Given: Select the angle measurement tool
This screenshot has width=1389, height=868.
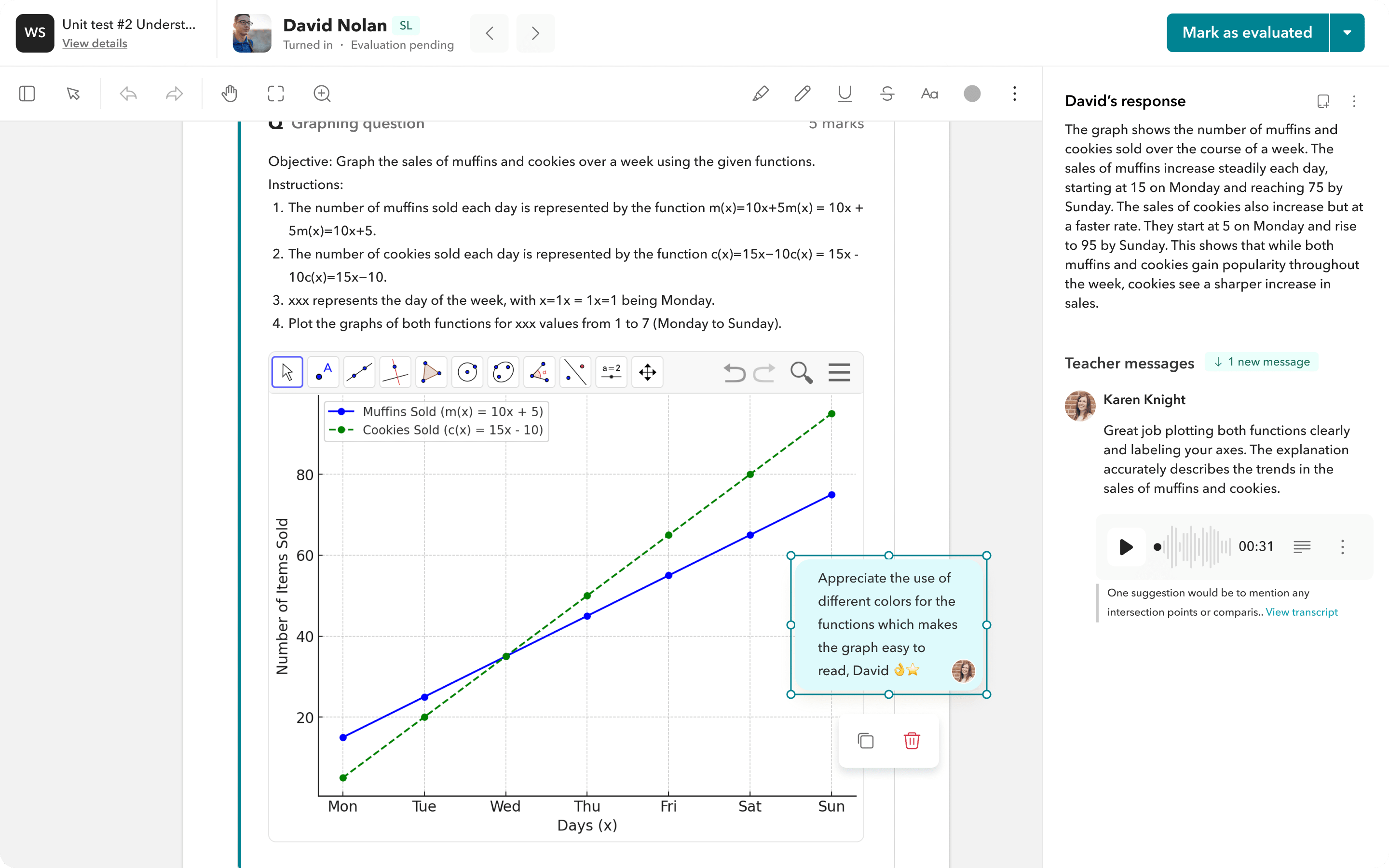Looking at the screenshot, I should click(539, 372).
